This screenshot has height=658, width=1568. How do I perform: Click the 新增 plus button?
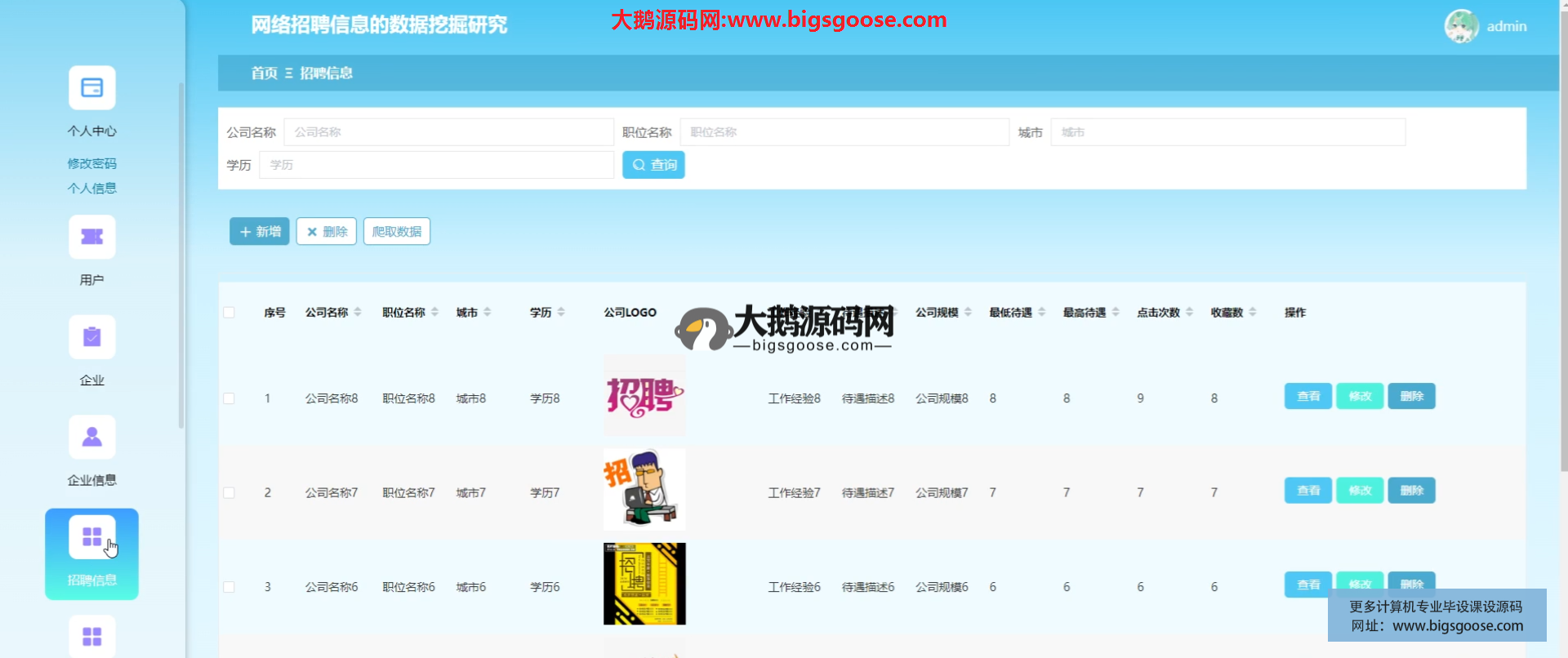tap(259, 232)
